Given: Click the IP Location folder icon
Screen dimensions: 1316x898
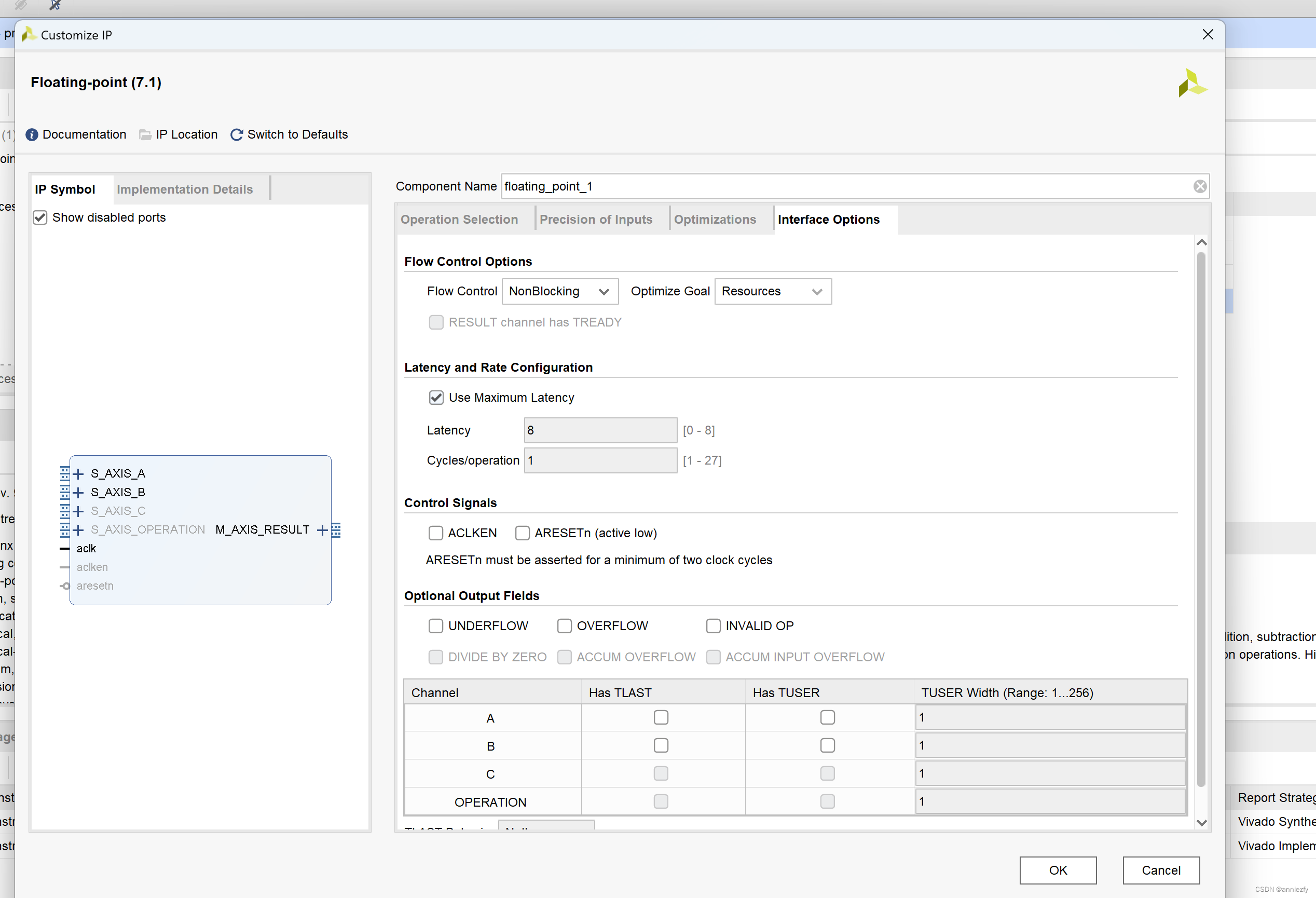Looking at the screenshot, I should tap(145, 134).
